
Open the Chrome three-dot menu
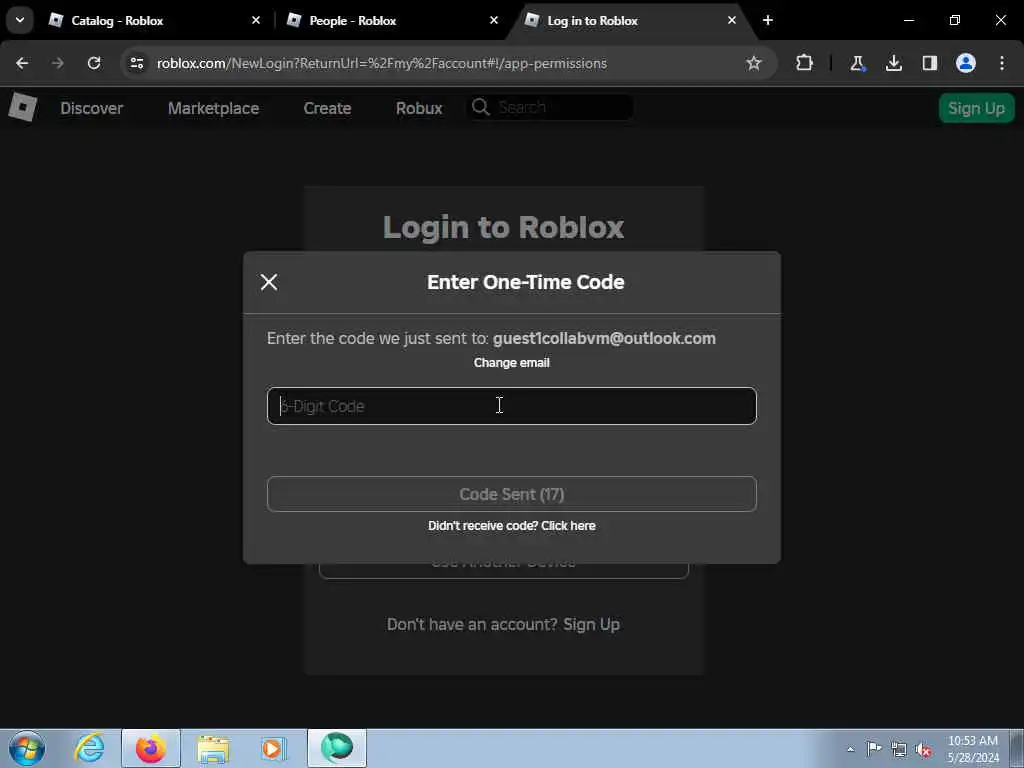(x=1002, y=63)
